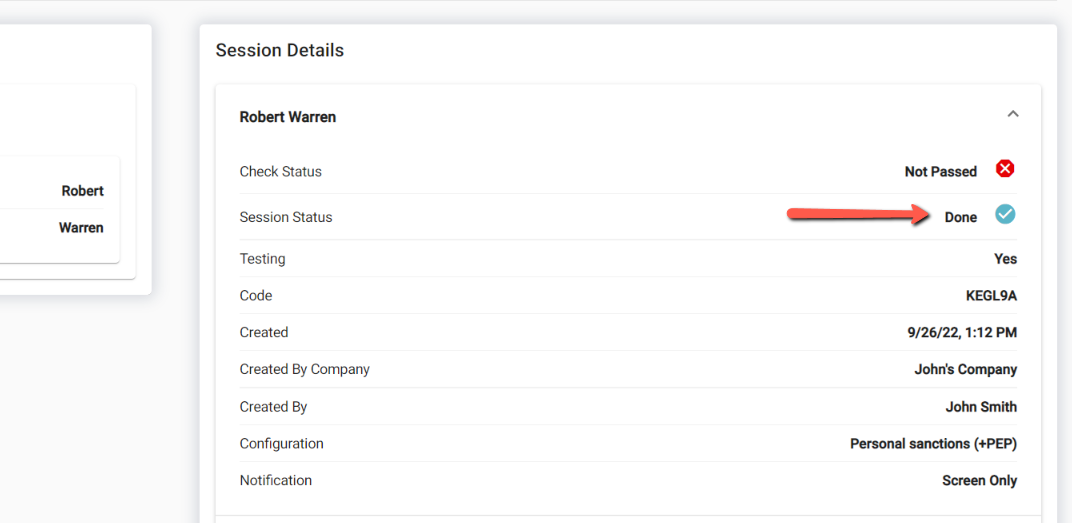Click the Created By Company label
1072x523 pixels.
pos(305,370)
